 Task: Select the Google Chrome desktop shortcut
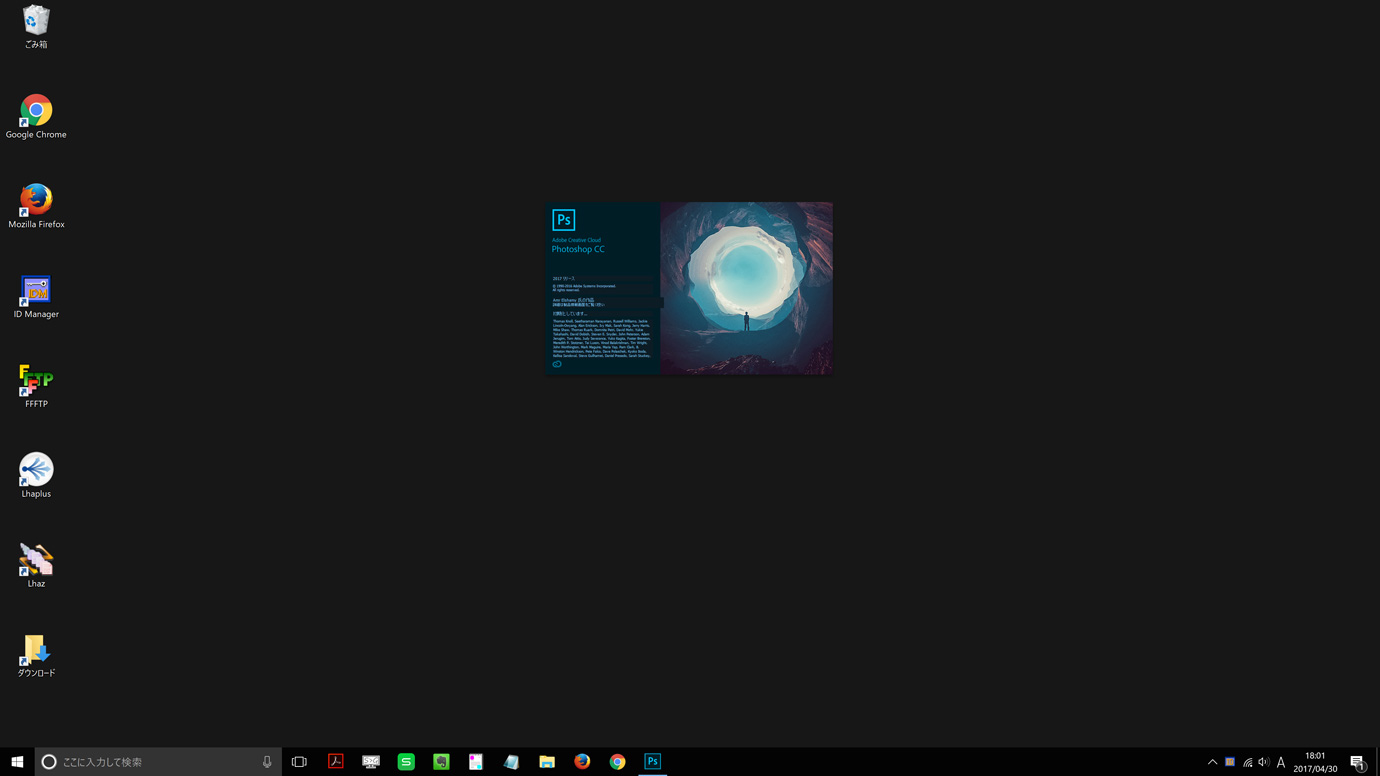pos(36,112)
